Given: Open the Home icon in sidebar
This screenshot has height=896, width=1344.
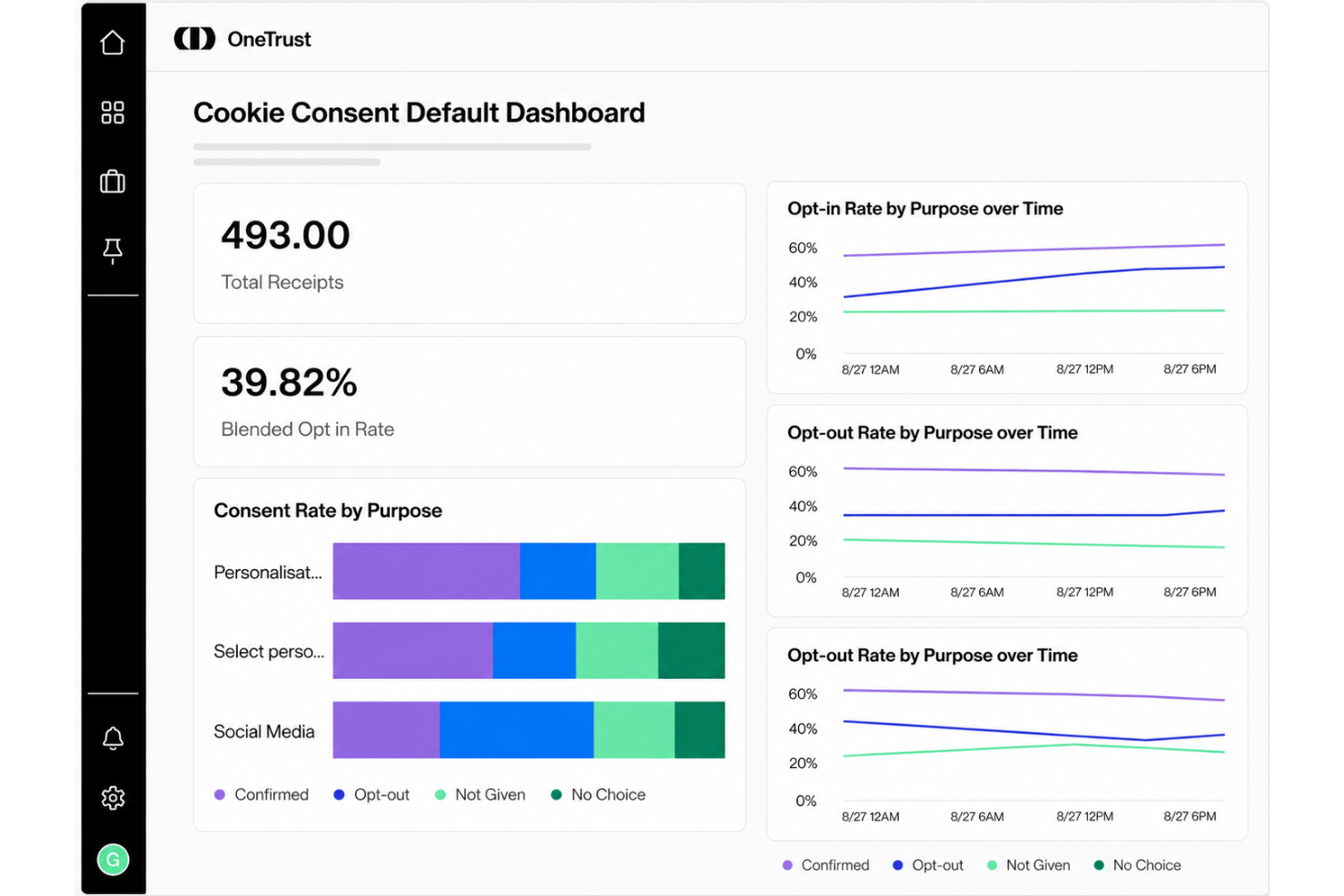Looking at the screenshot, I should click(113, 43).
